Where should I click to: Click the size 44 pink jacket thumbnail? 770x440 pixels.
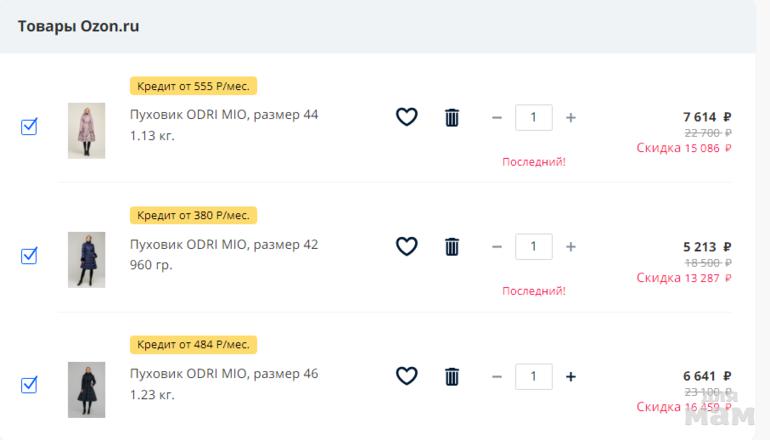pos(86,130)
